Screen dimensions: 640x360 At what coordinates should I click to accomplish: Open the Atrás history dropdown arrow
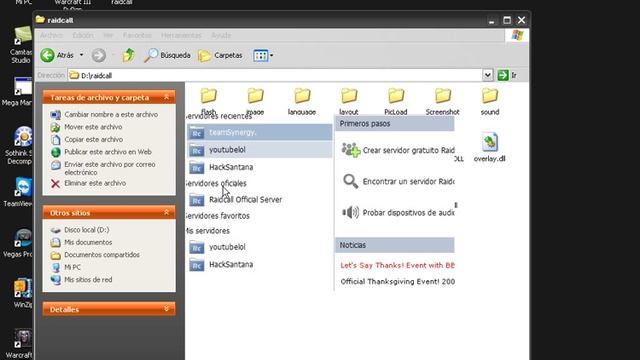(x=81, y=55)
